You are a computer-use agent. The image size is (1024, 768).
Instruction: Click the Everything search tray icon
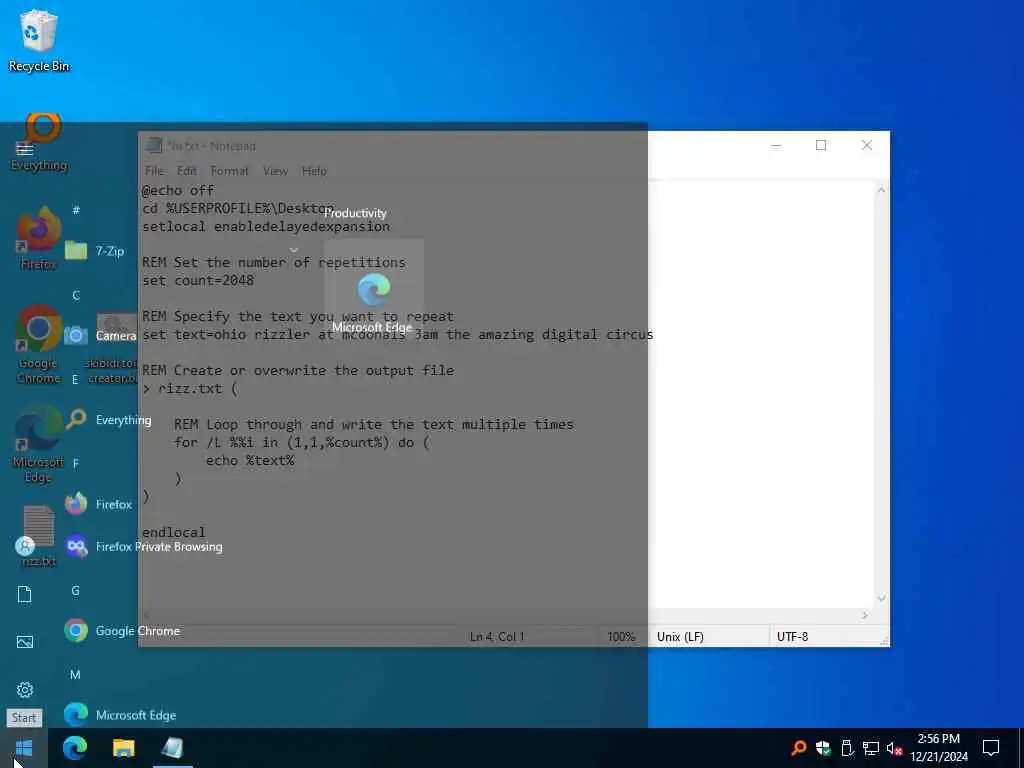pos(798,748)
